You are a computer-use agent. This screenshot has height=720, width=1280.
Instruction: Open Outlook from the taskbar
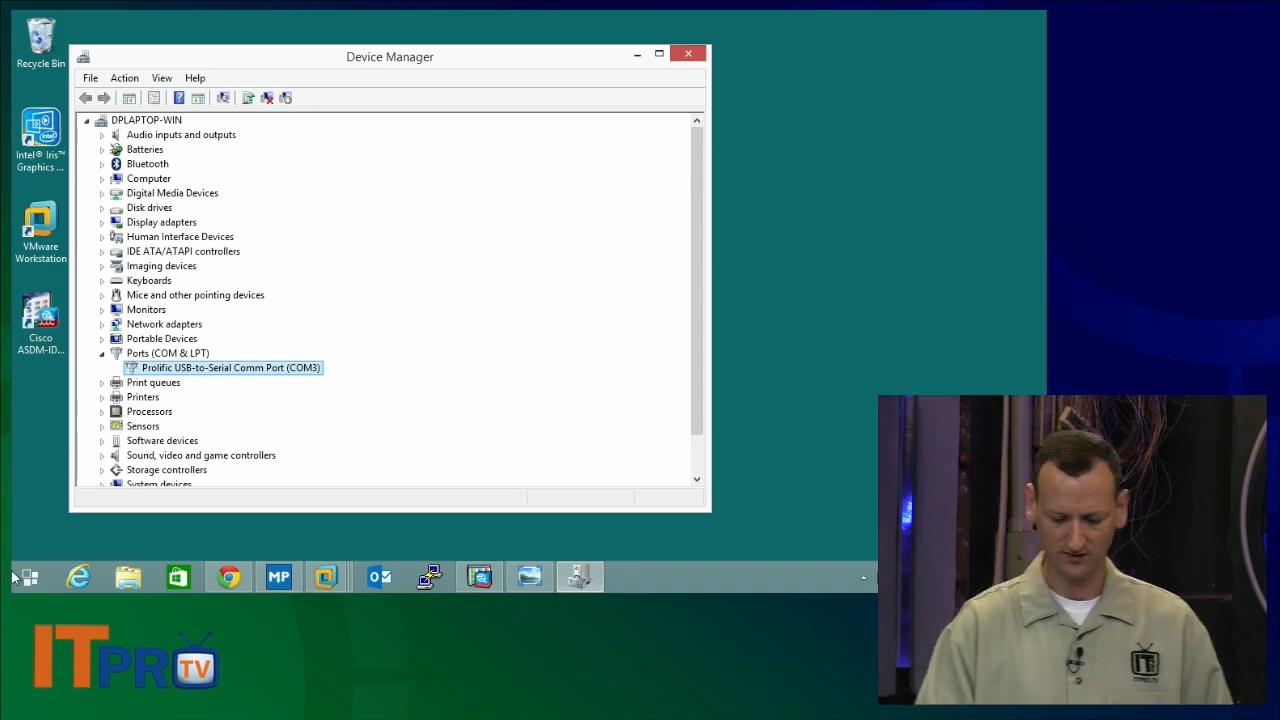379,577
